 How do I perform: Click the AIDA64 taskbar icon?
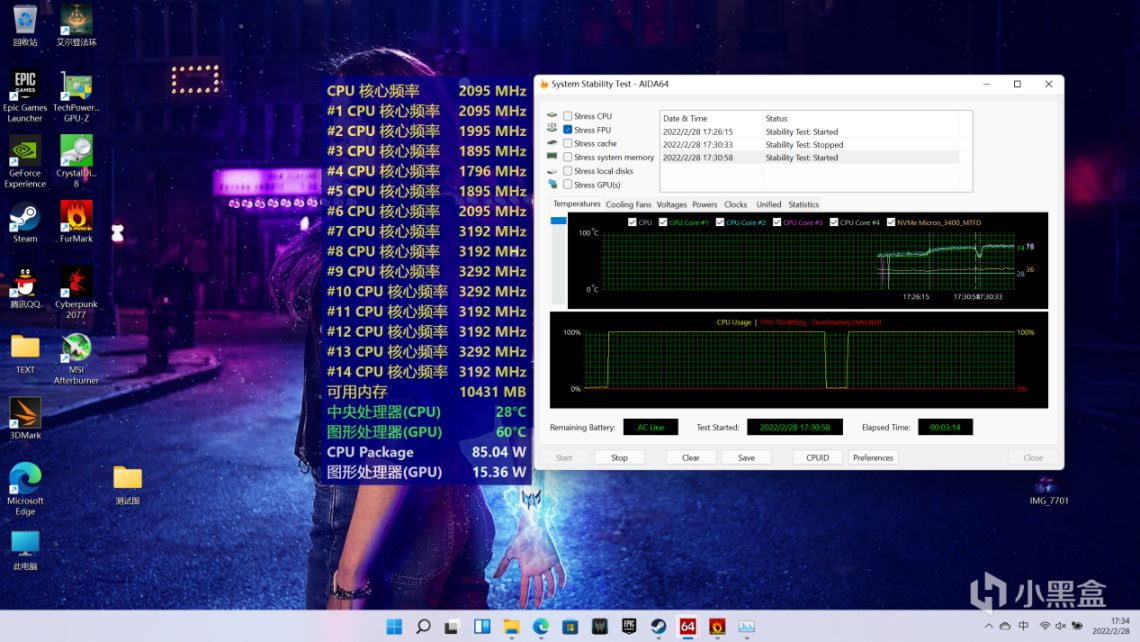point(688,627)
